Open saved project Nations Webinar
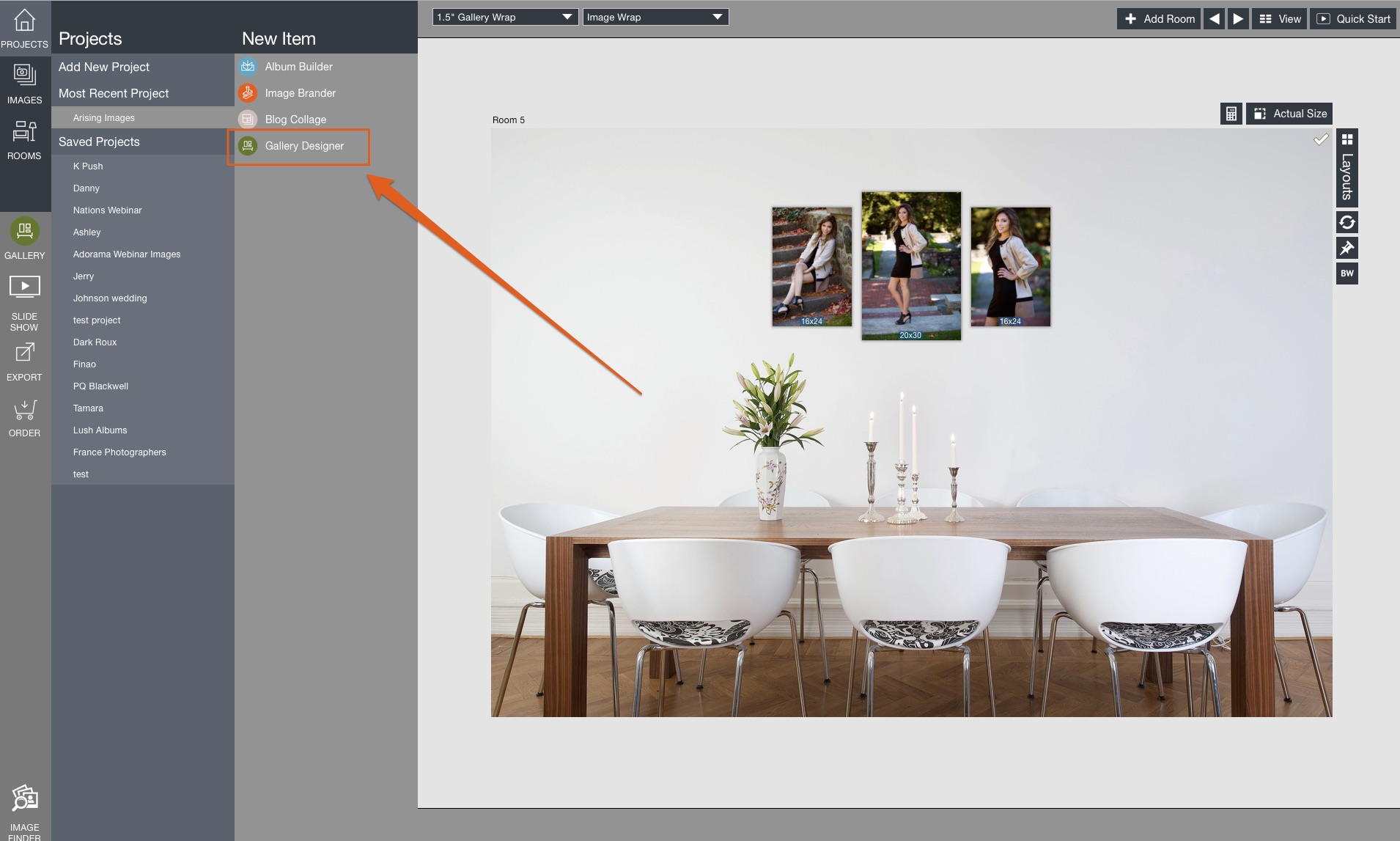The width and height of the screenshot is (1400, 841). [x=142, y=210]
